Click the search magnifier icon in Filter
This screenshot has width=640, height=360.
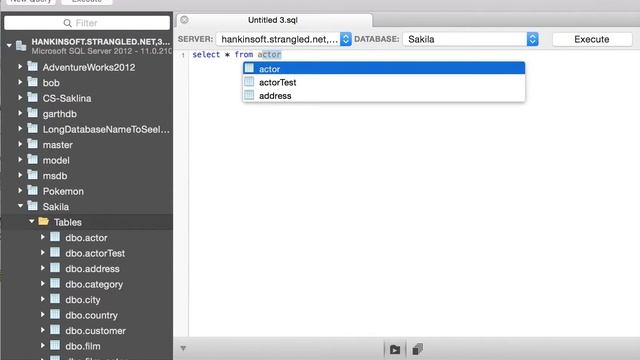pyautogui.click(x=67, y=23)
